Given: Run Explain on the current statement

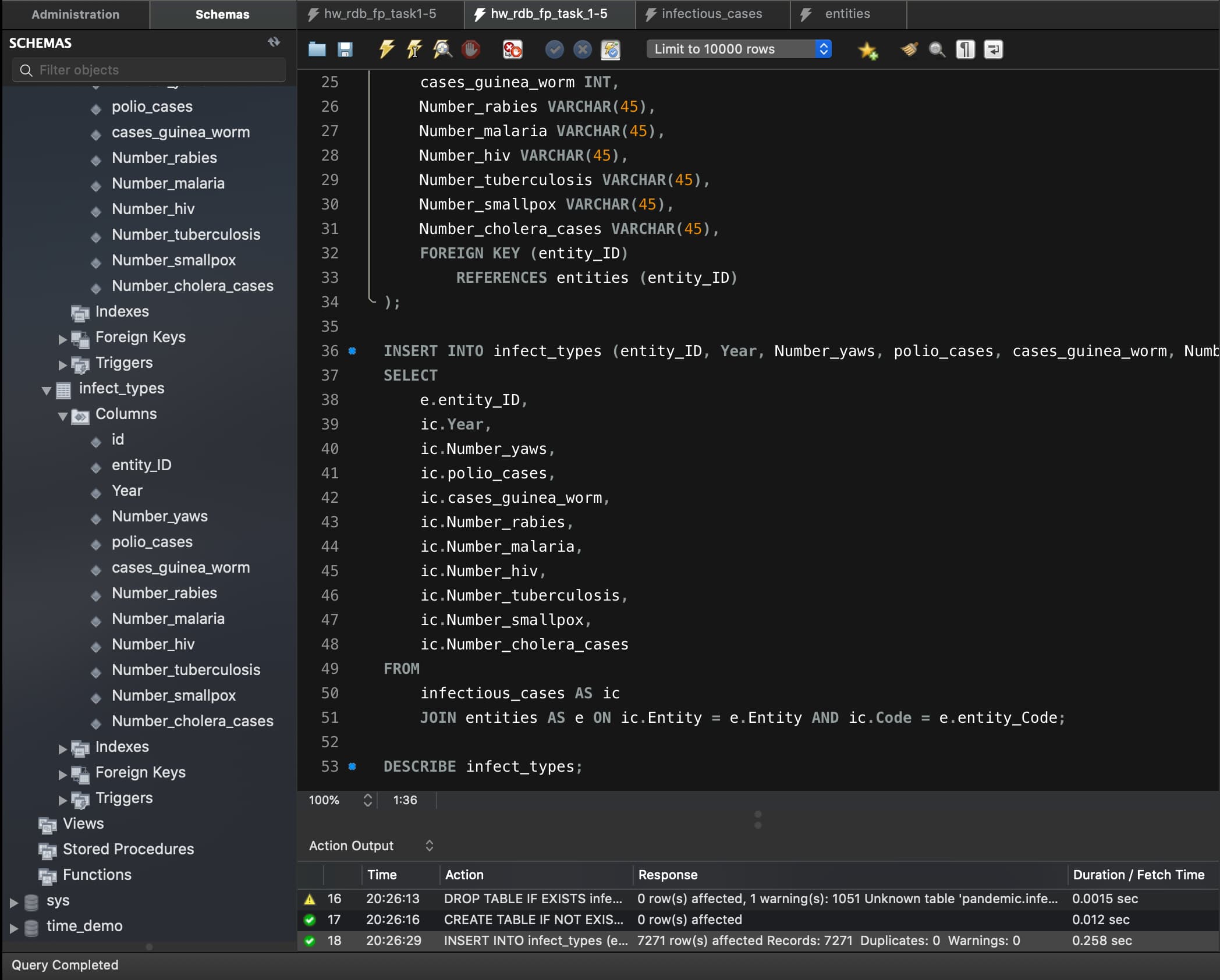Looking at the screenshot, I should [x=442, y=49].
